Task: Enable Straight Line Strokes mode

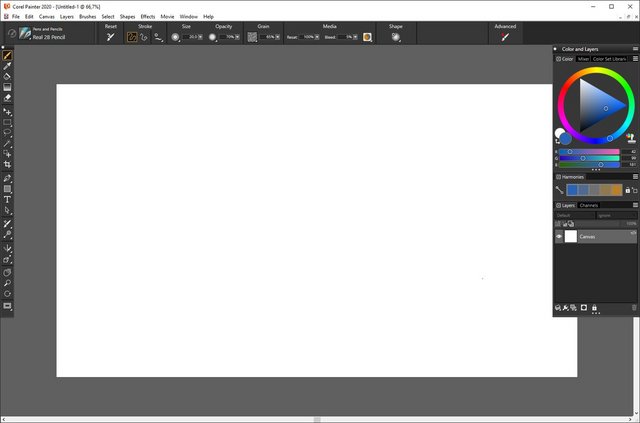Action: pyautogui.click(x=144, y=37)
